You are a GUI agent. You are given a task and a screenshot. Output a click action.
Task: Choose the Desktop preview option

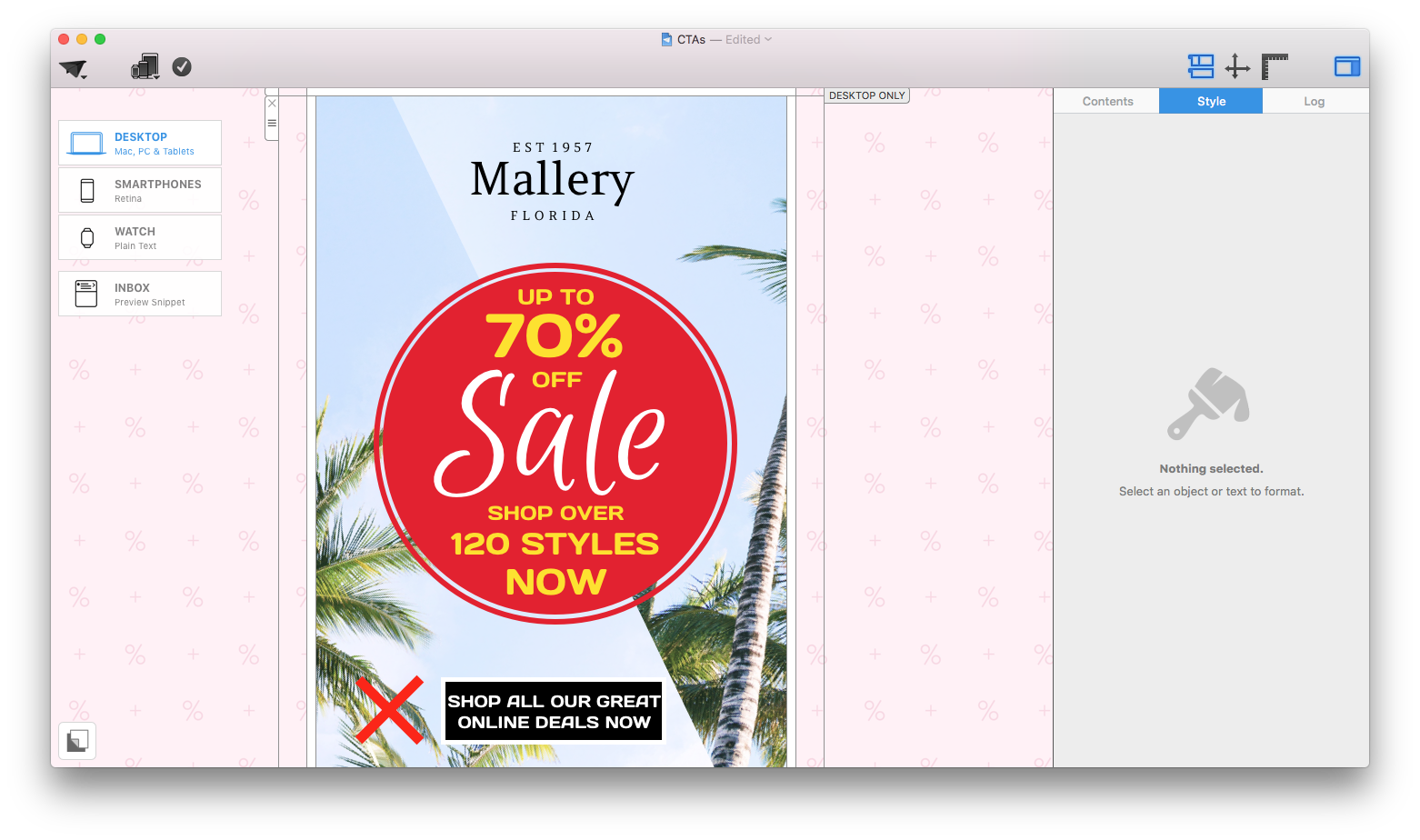[140, 143]
